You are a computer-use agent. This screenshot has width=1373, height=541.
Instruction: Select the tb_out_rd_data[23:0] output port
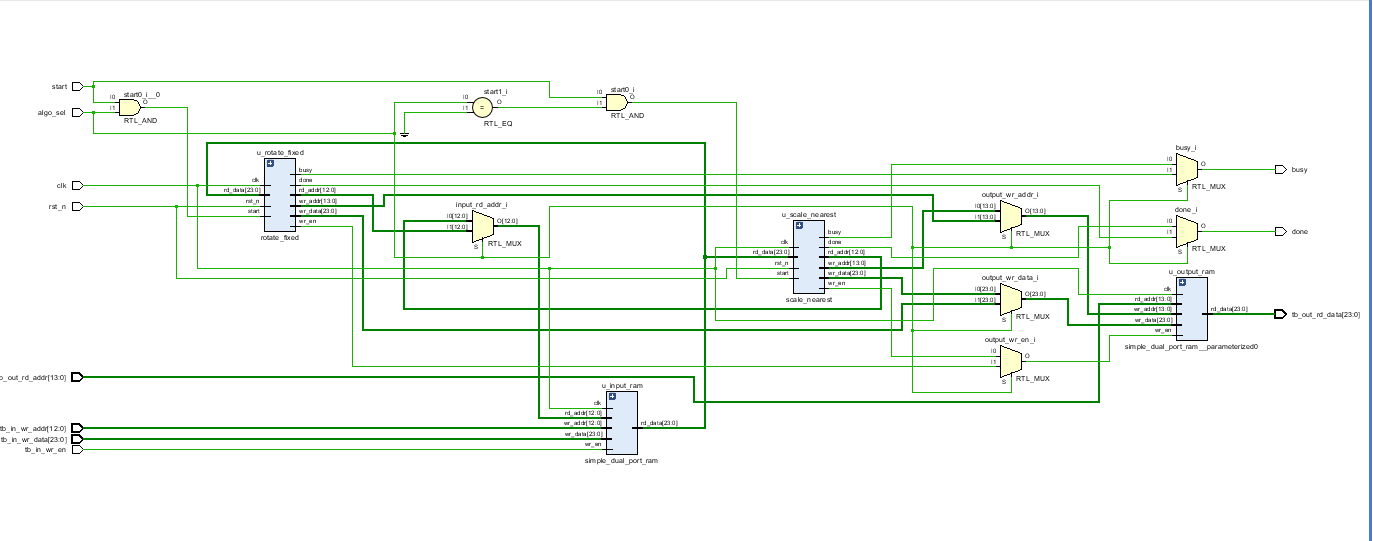coord(1281,314)
